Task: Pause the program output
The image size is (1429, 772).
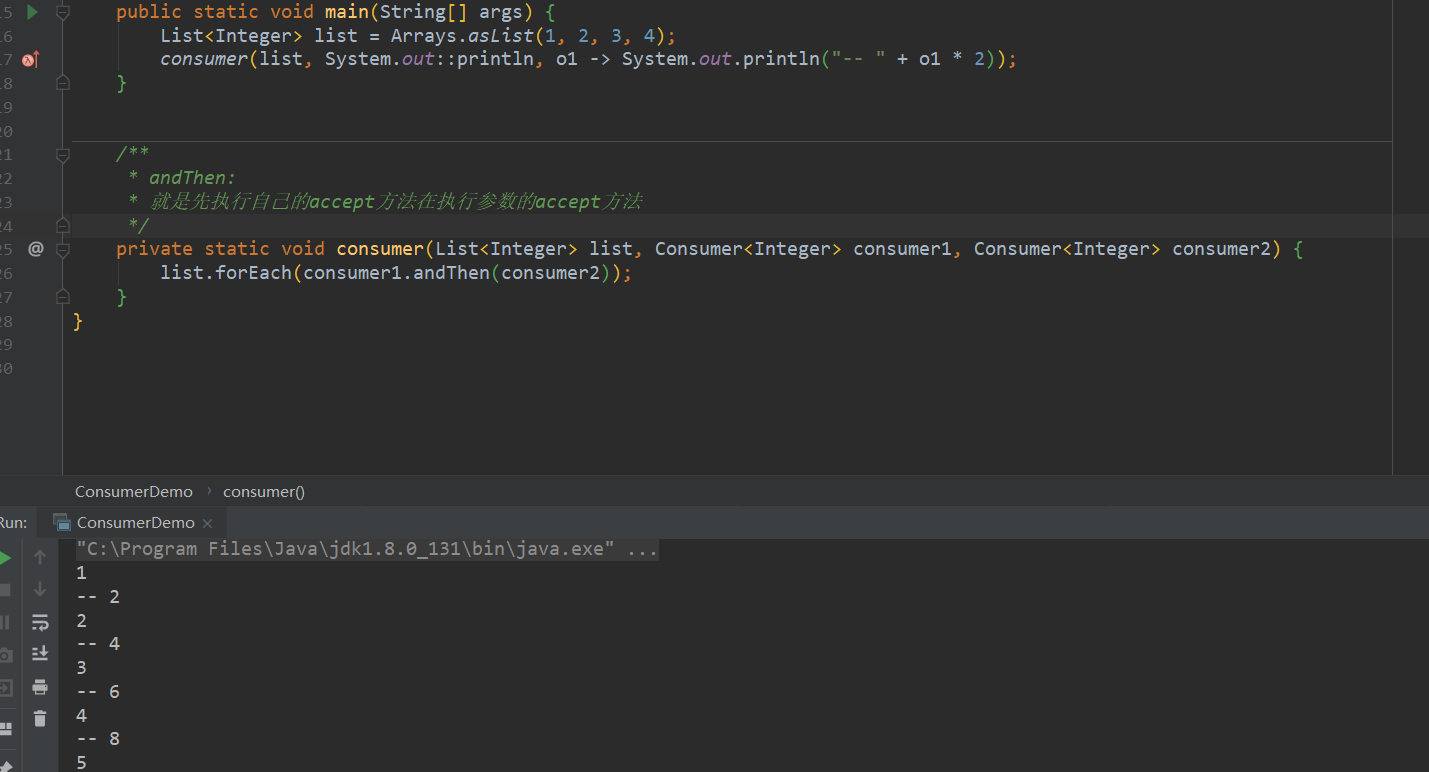Action: click(6, 622)
